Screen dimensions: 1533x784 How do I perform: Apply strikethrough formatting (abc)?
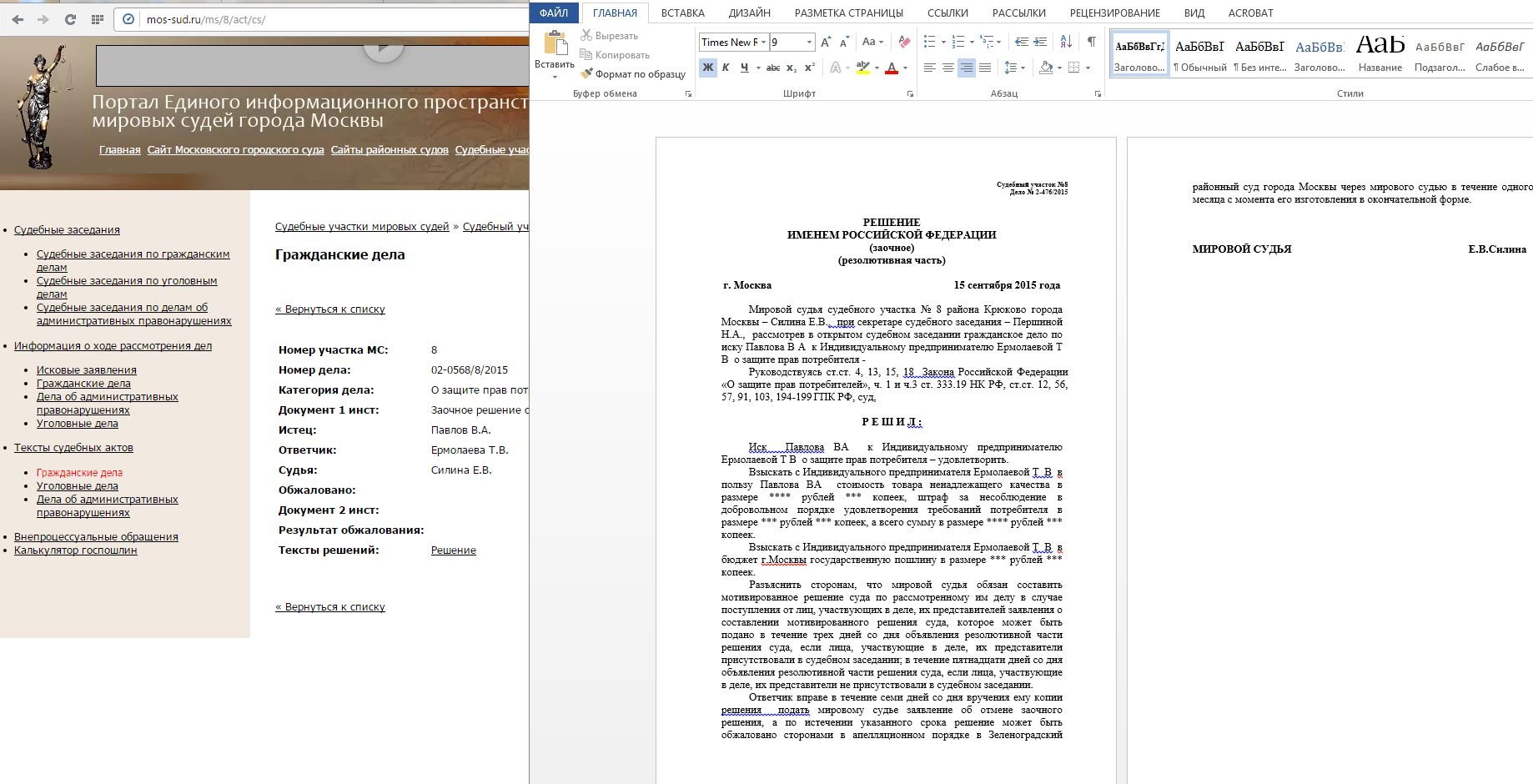coord(773,68)
